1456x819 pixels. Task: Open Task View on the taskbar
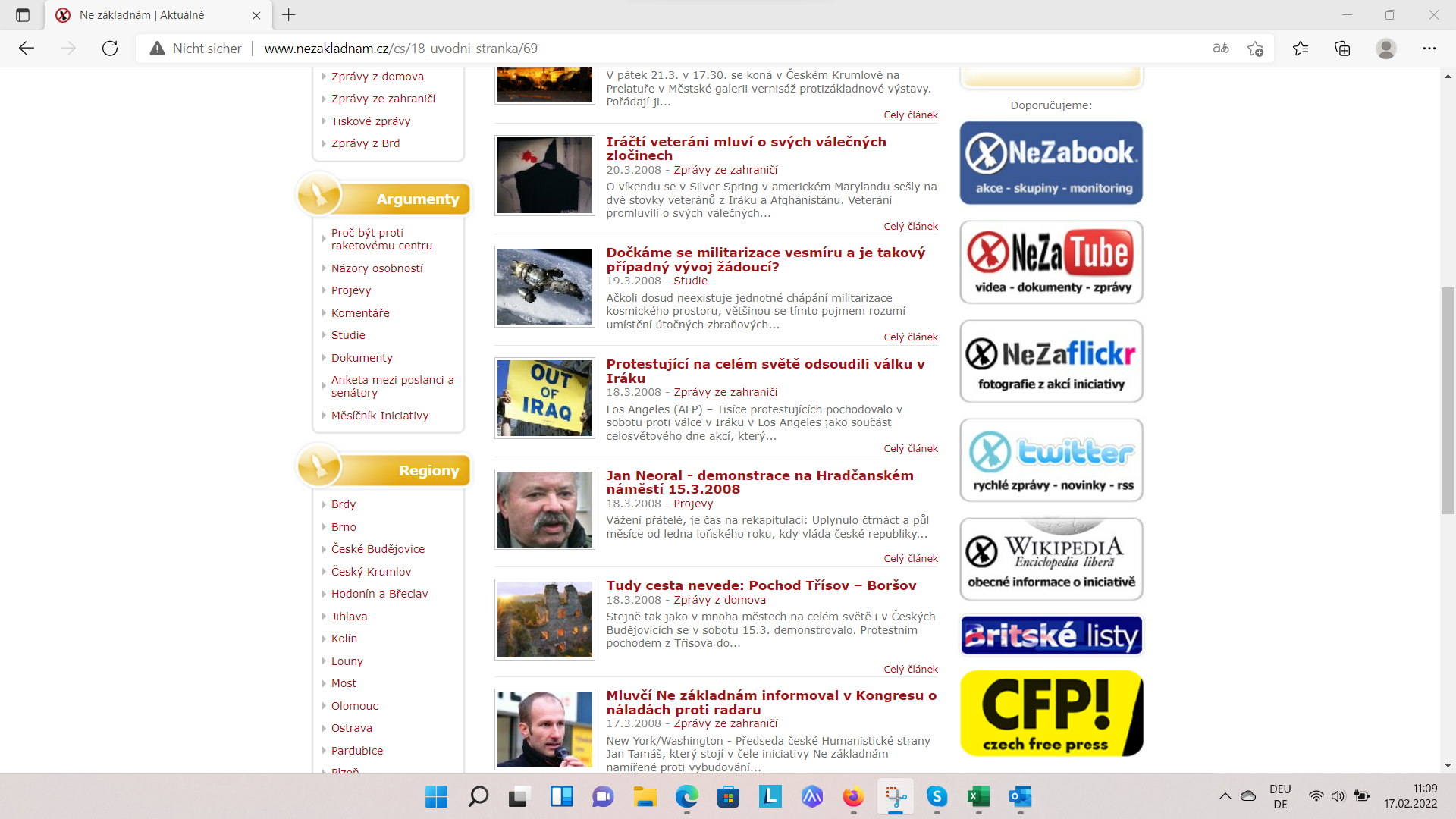pyautogui.click(x=519, y=796)
